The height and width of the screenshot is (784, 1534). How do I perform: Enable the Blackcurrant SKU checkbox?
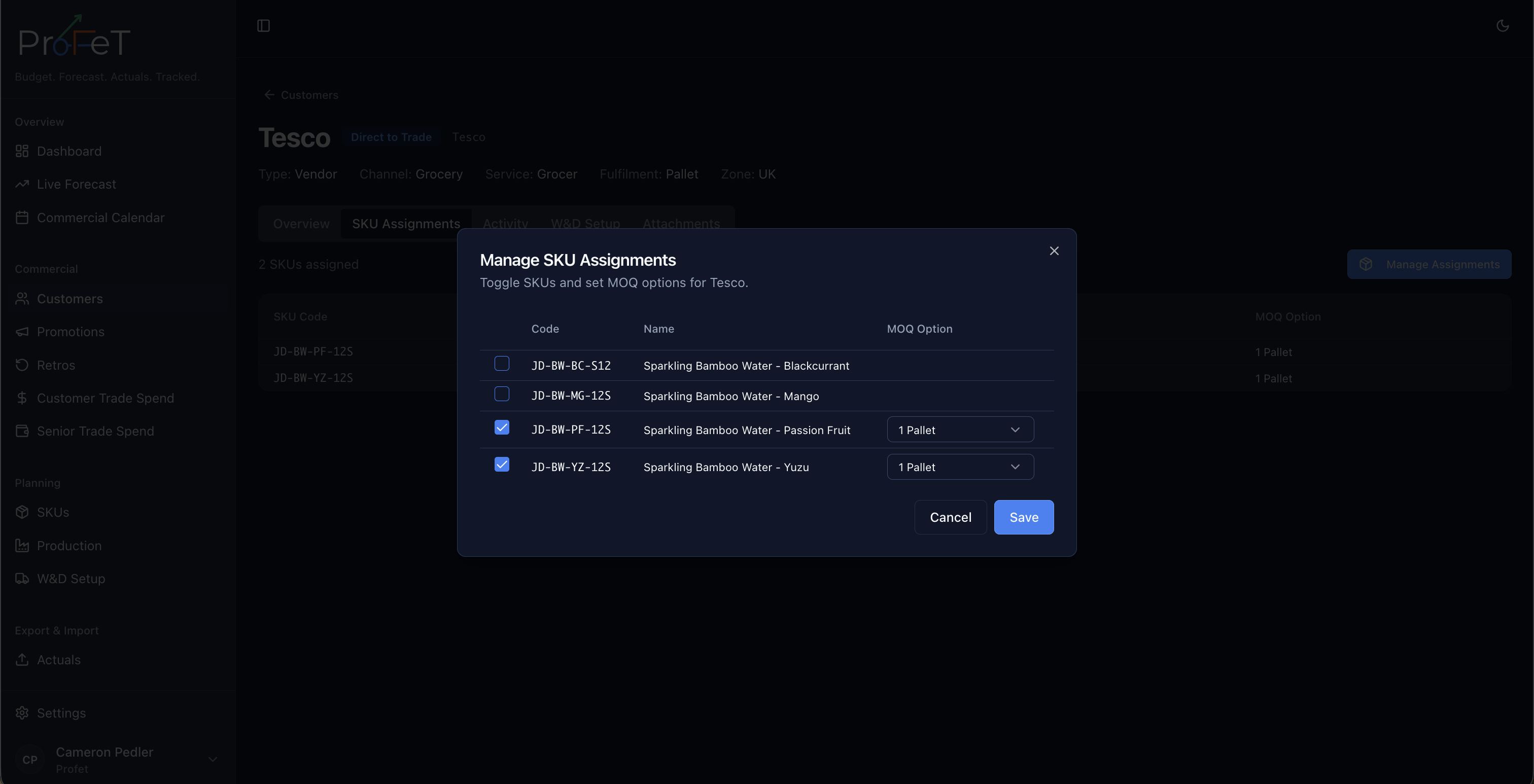coord(502,364)
